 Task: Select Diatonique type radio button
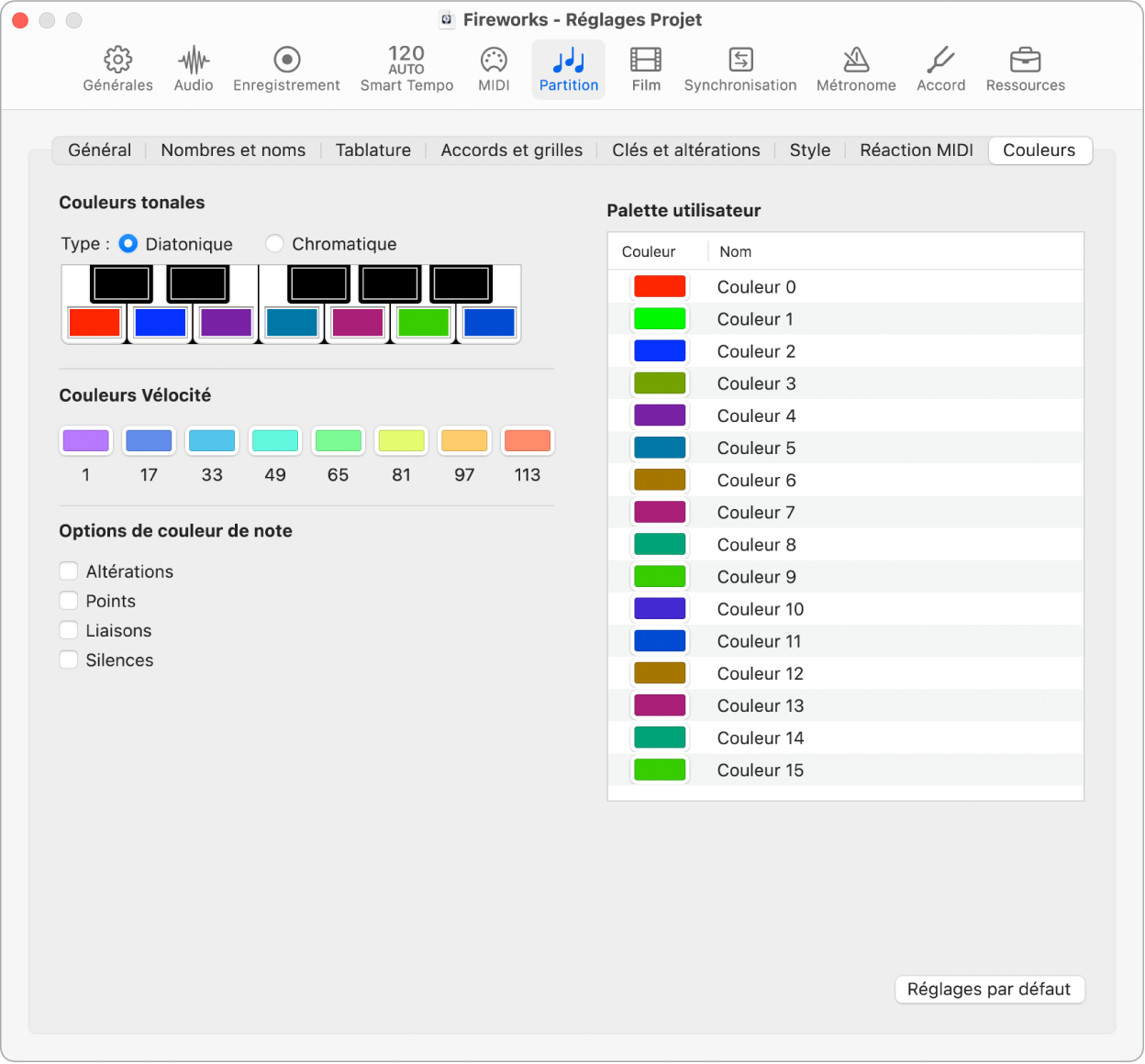[x=128, y=244]
